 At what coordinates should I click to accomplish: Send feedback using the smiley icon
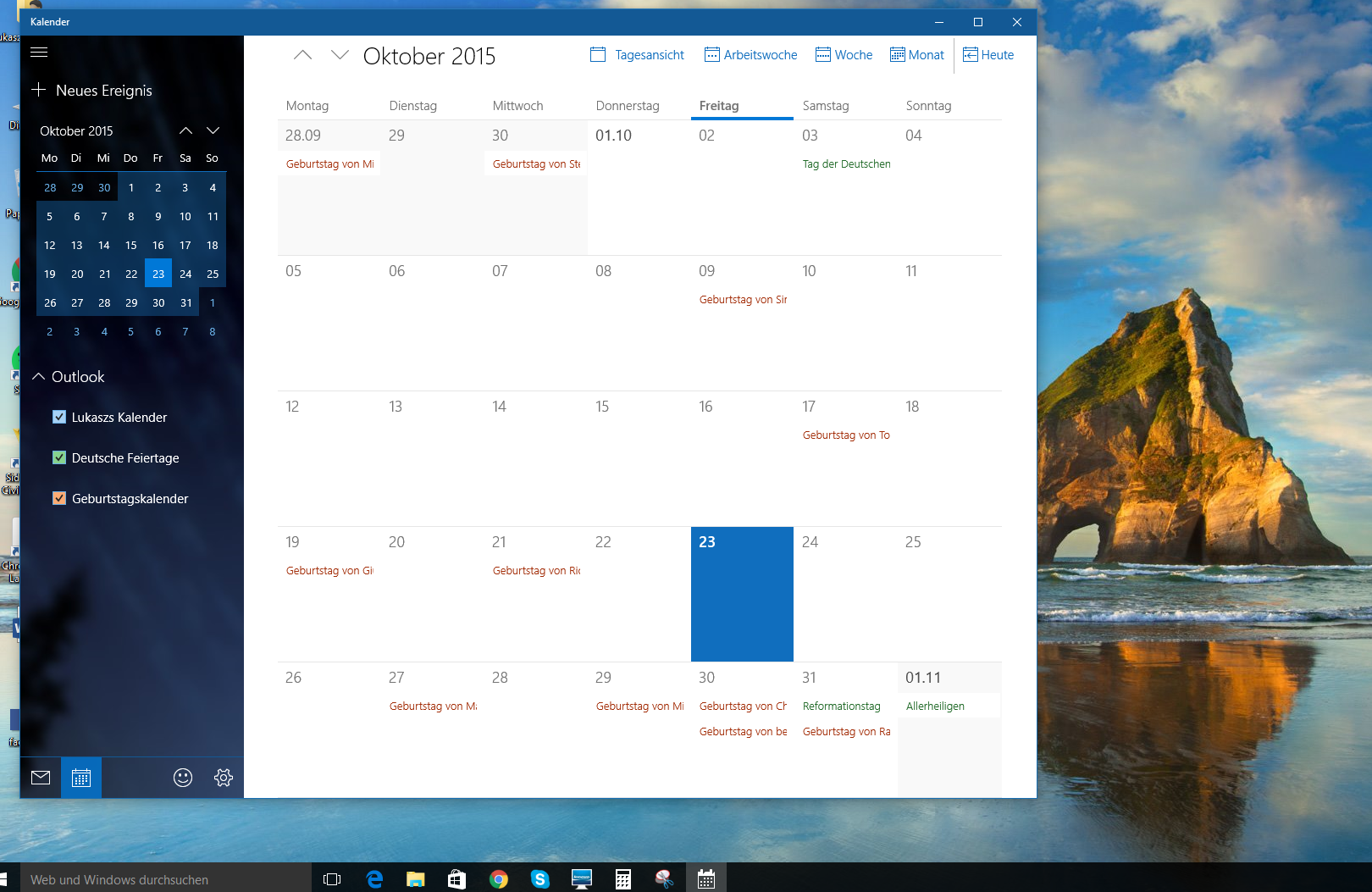click(x=183, y=777)
